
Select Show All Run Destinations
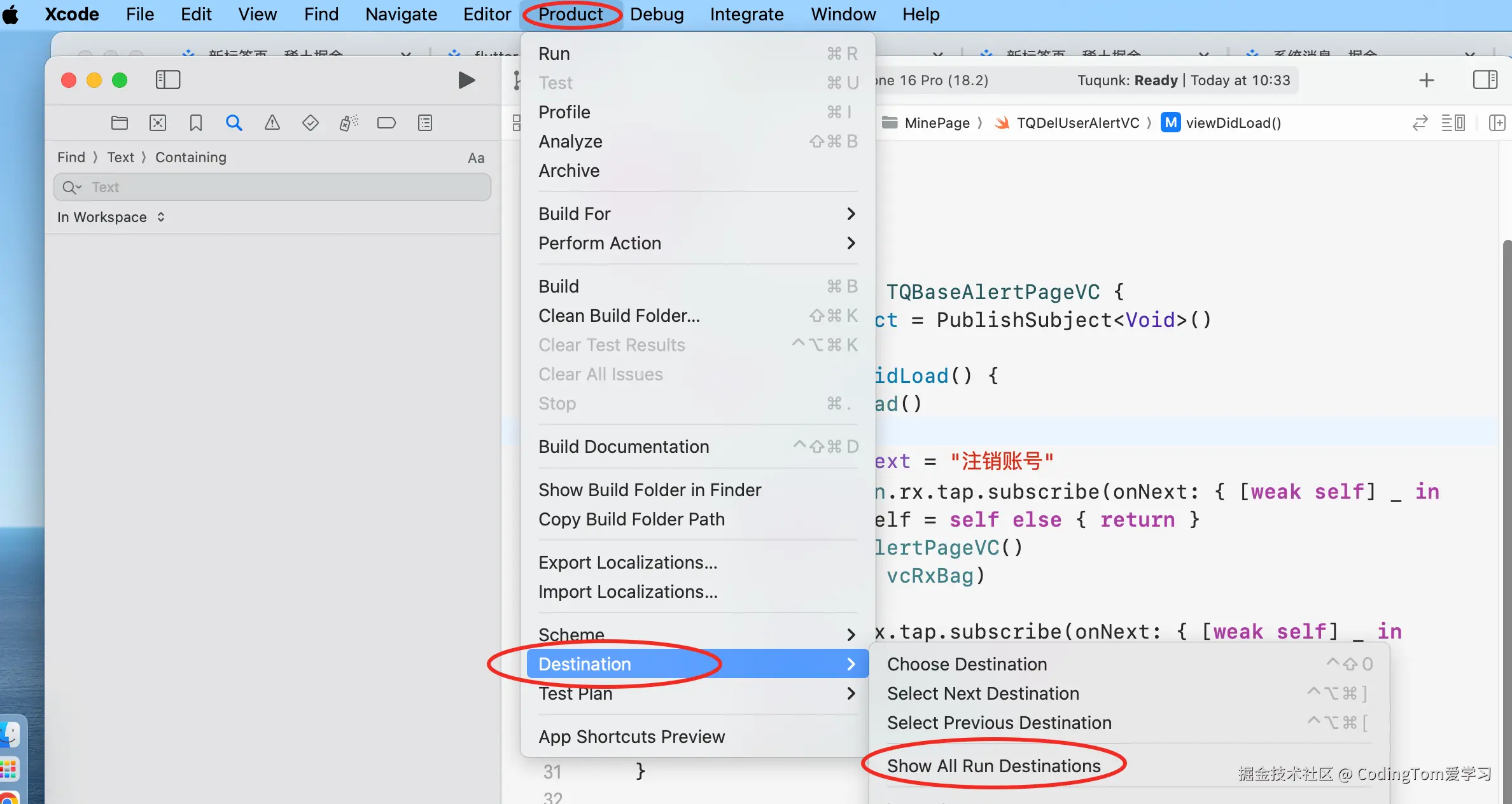(993, 766)
